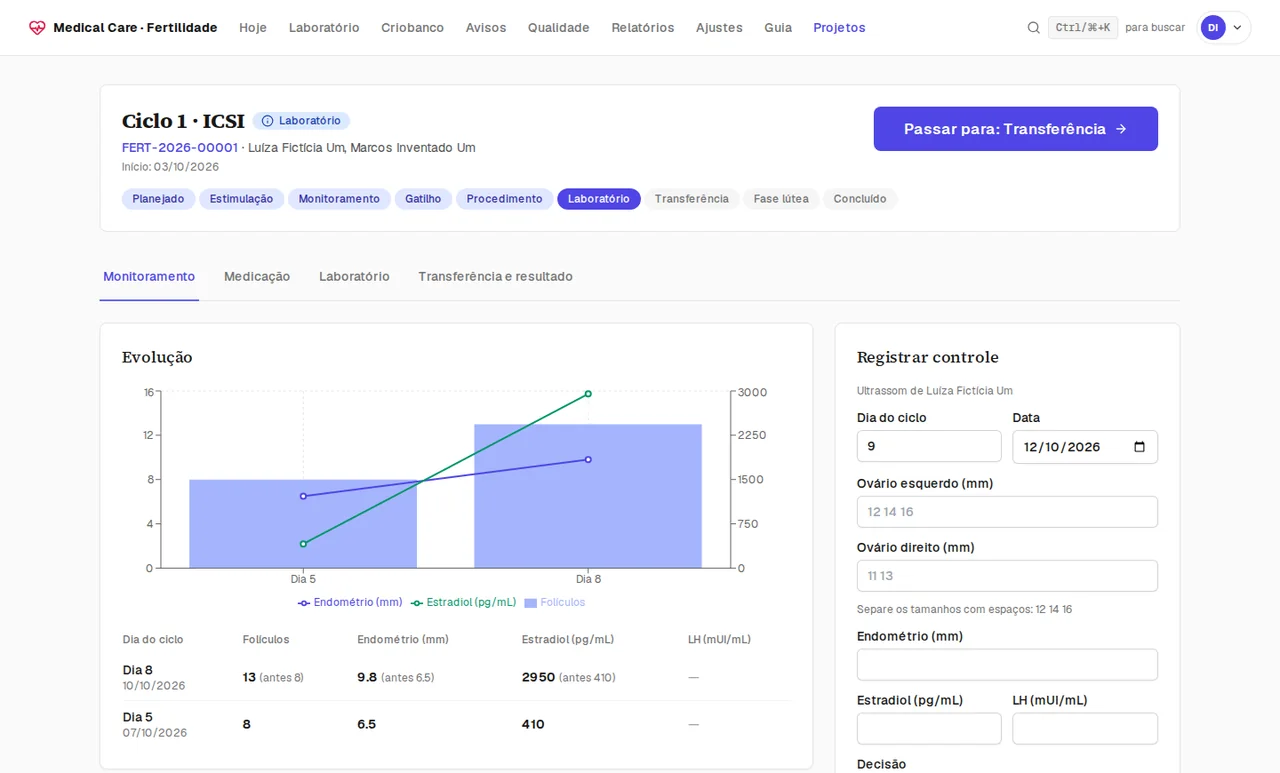The height and width of the screenshot is (773, 1280).
Task: Toggle the Endométrio (mm) legend series
Action: 350,603
